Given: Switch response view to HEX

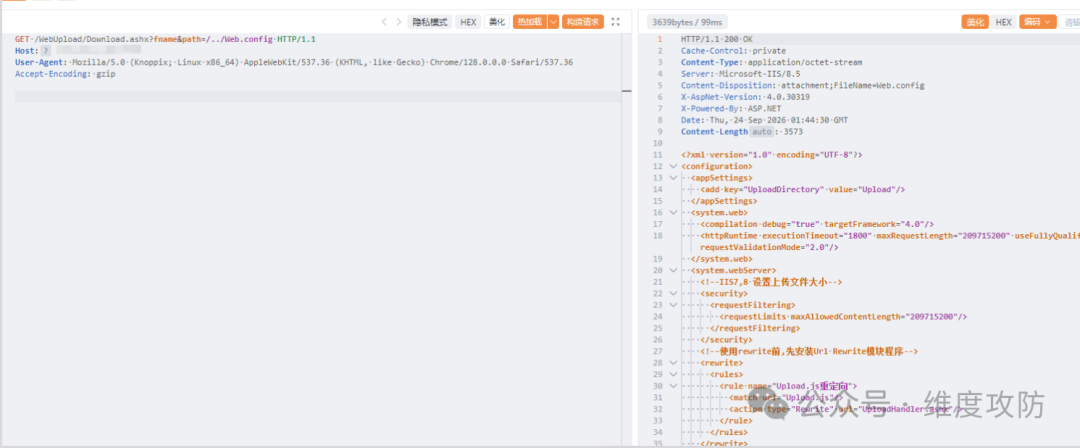Looking at the screenshot, I should pos(1004,22).
